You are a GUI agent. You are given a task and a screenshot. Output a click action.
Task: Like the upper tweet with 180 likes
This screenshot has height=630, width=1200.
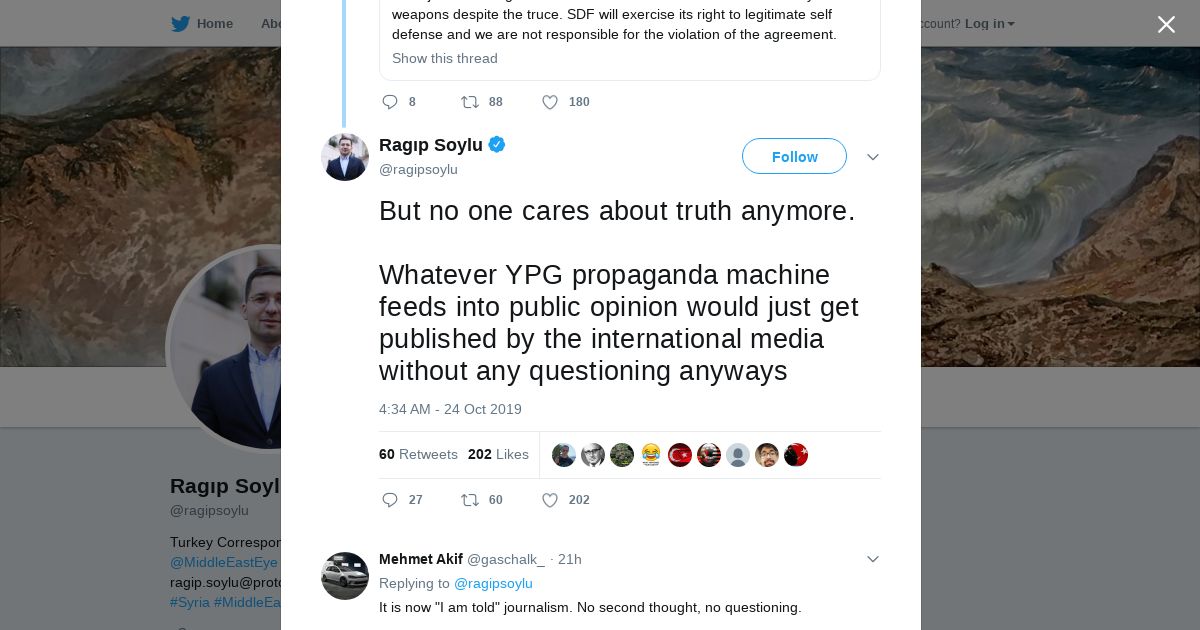tap(550, 102)
